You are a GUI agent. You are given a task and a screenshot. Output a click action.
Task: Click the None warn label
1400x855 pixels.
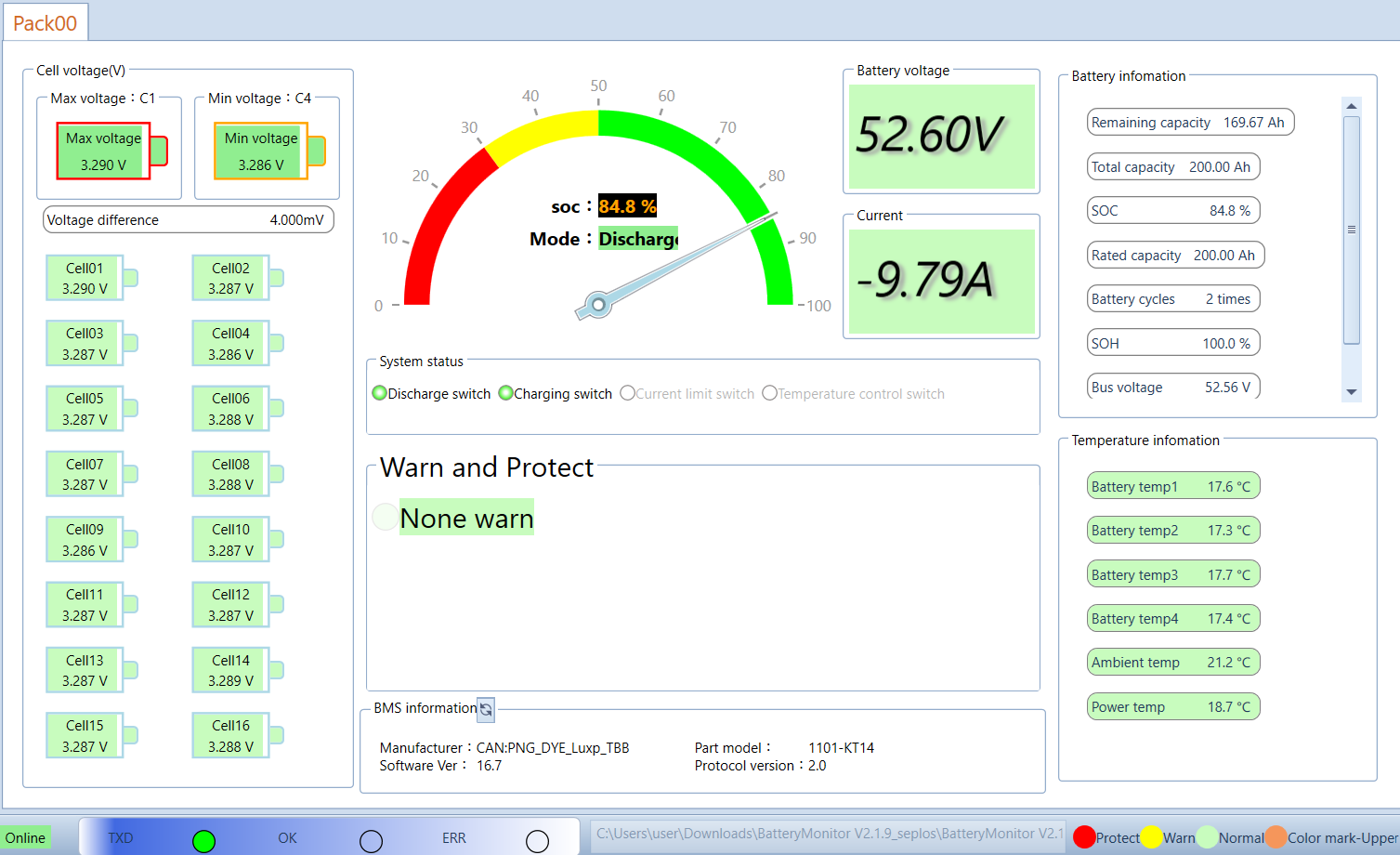[x=466, y=518]
